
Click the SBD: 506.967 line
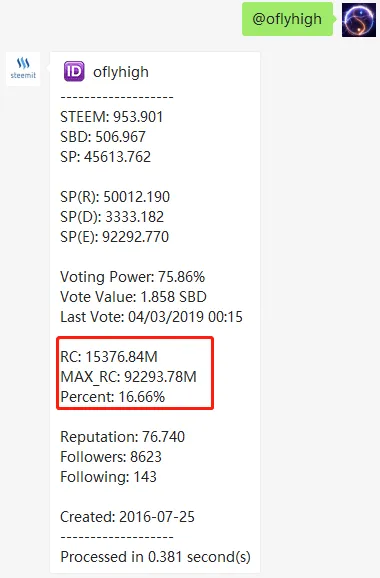(103, 137)
